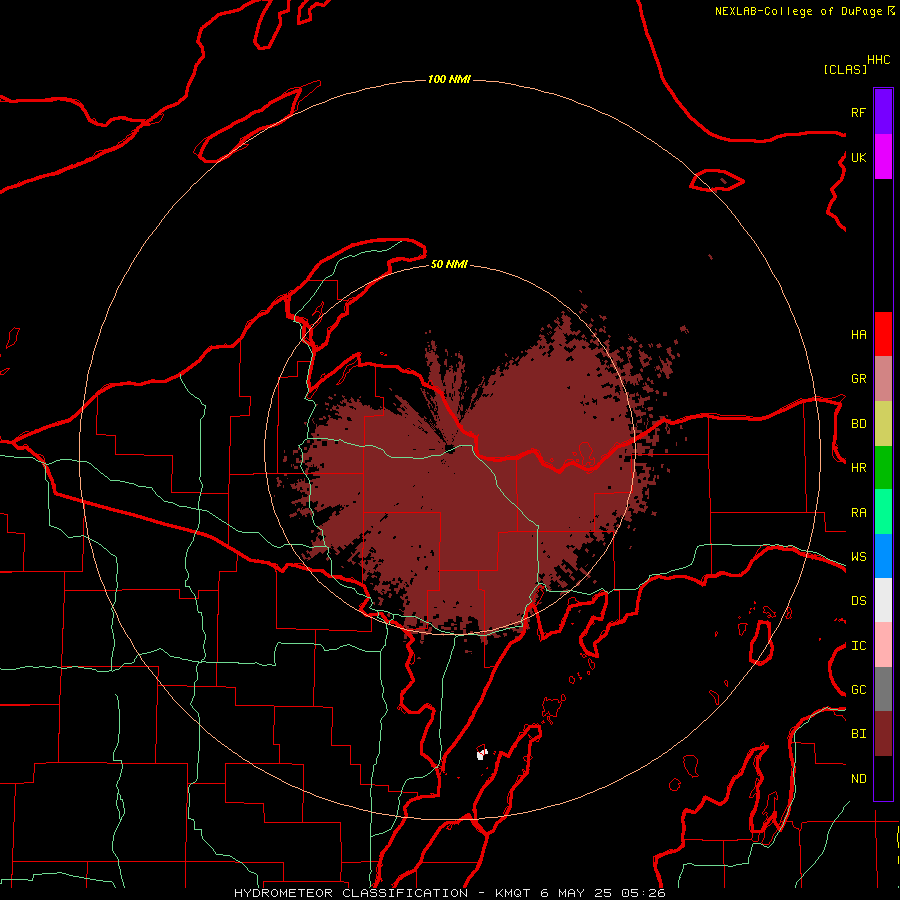Viewport: 900px width, 900px height.
Task: Click the UK legend label
Action: [x=858, y=158]
